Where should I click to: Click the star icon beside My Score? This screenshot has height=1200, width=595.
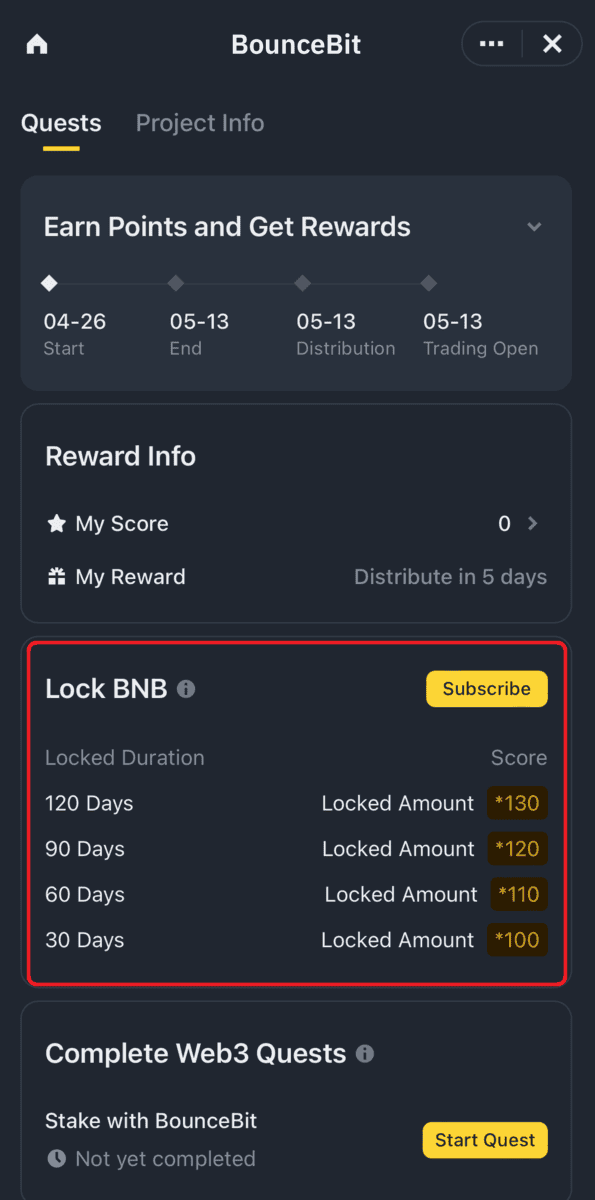pos(56,523)
